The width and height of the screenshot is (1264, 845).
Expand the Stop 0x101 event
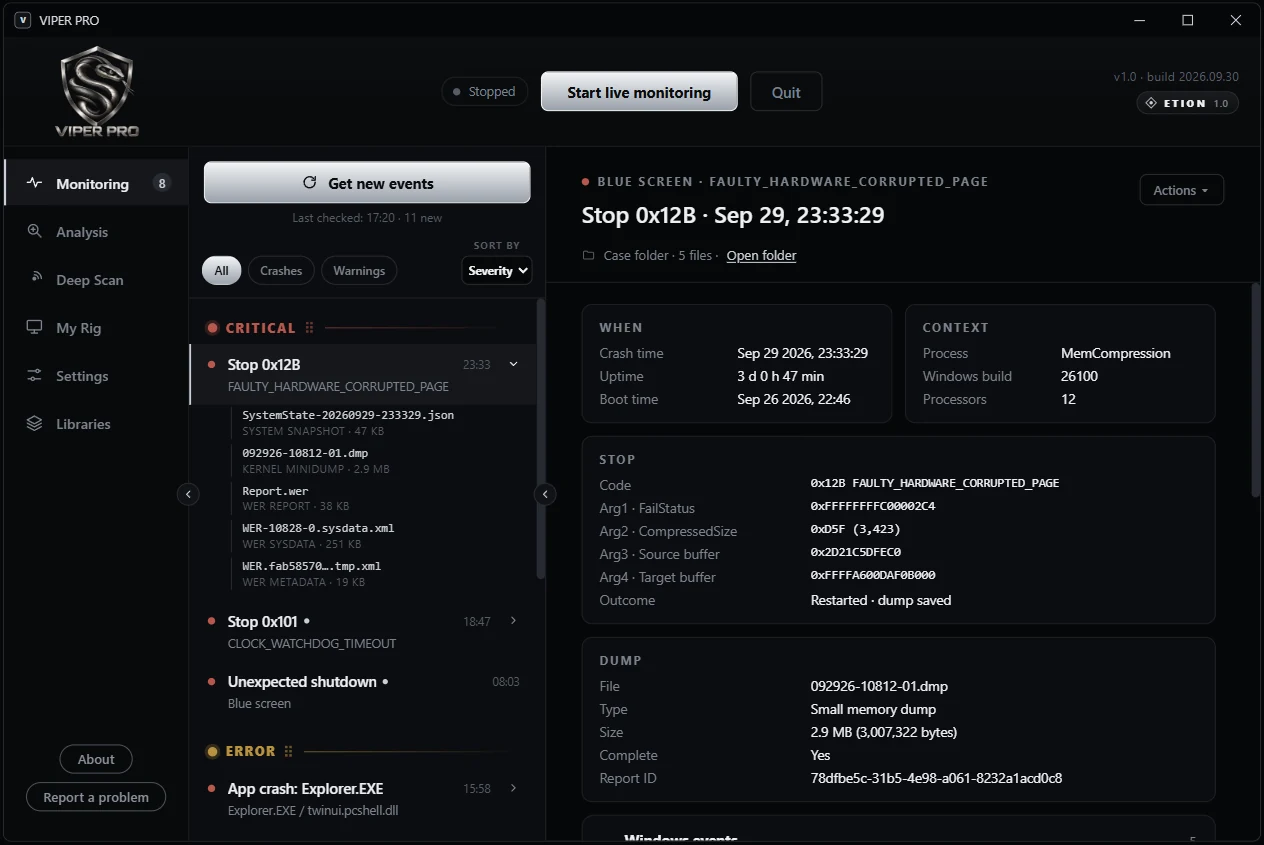514,621
